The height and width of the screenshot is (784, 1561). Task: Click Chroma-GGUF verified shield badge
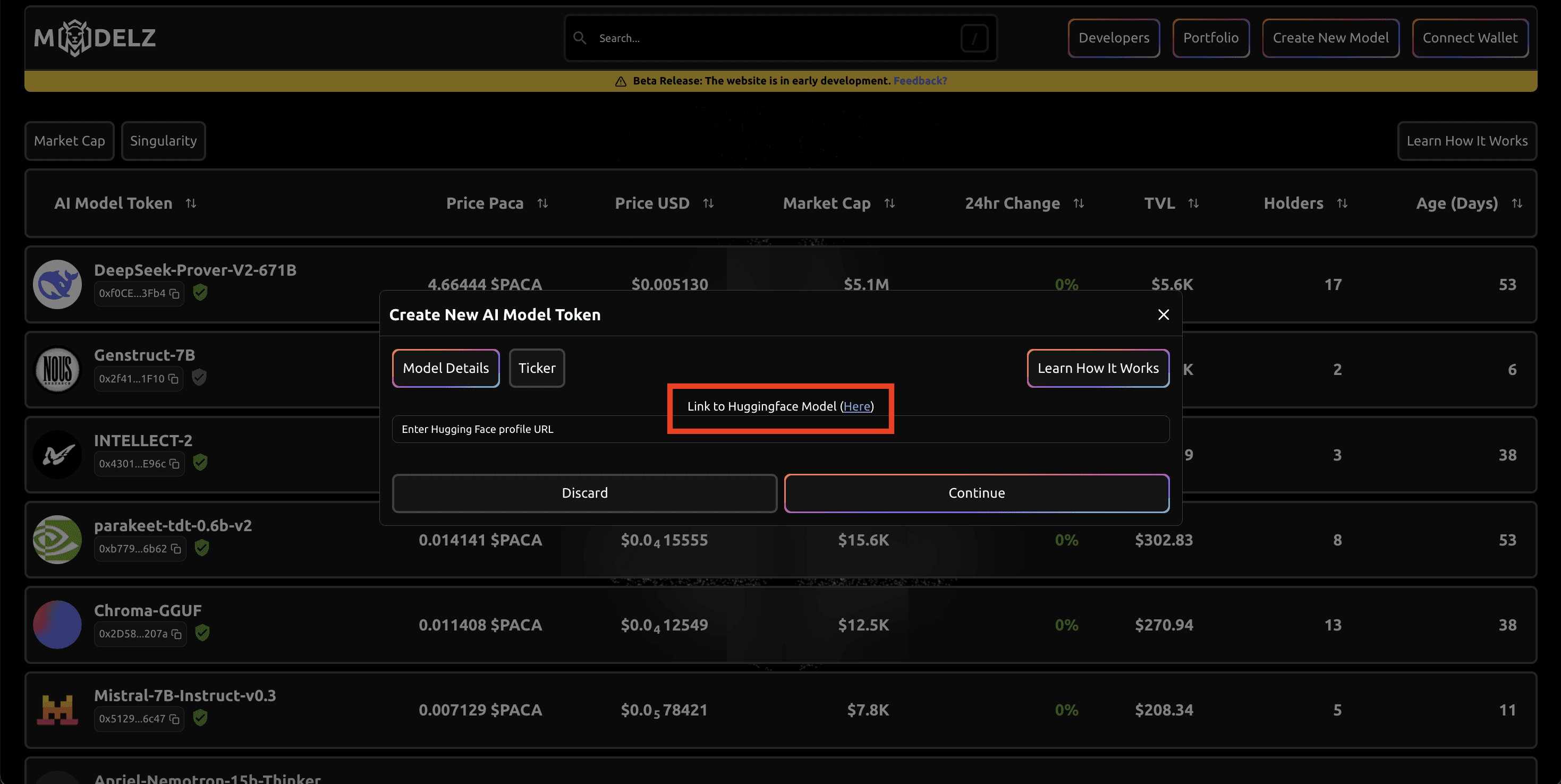202,633
